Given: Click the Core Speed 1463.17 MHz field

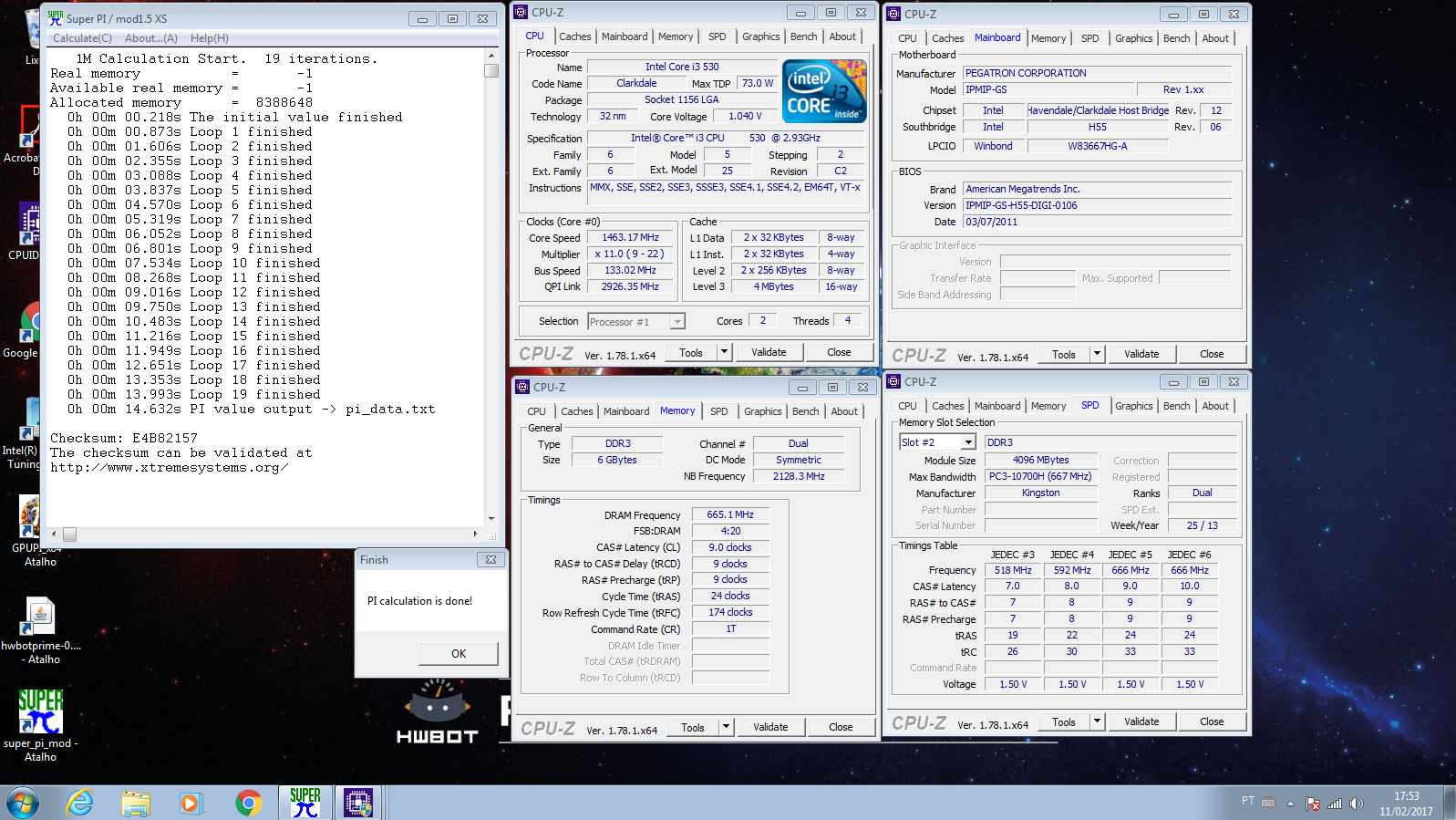Looking at the screenshot, I should (630, 237).
